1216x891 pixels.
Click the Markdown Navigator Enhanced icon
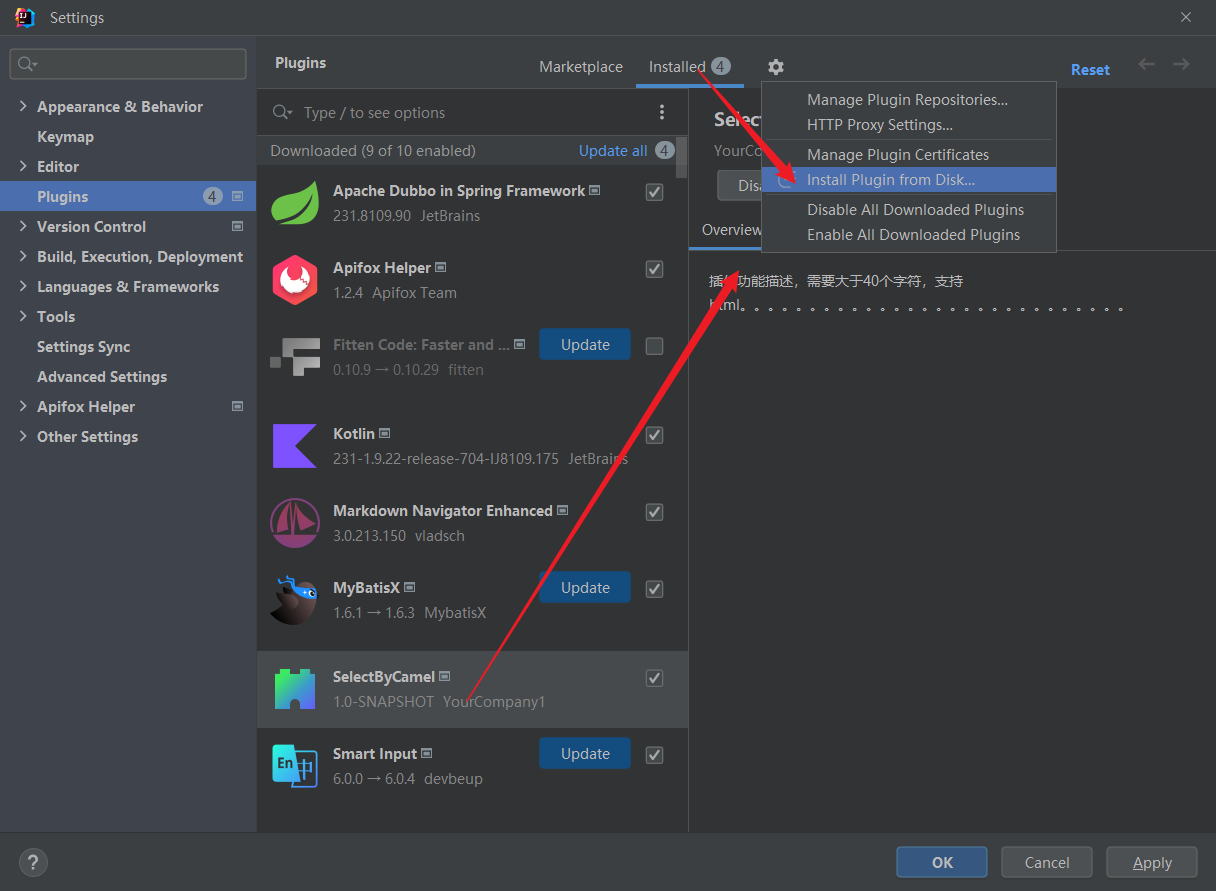tap(295, 523)
